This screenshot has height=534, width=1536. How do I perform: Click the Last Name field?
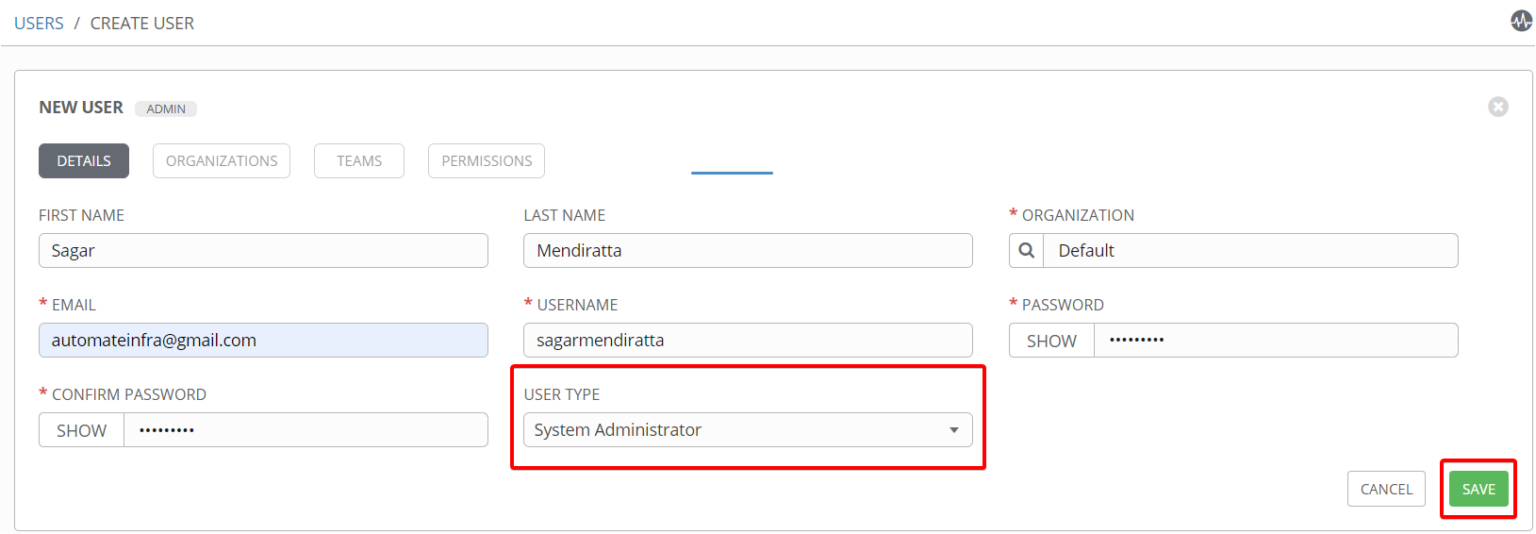[x=747, y=251]
